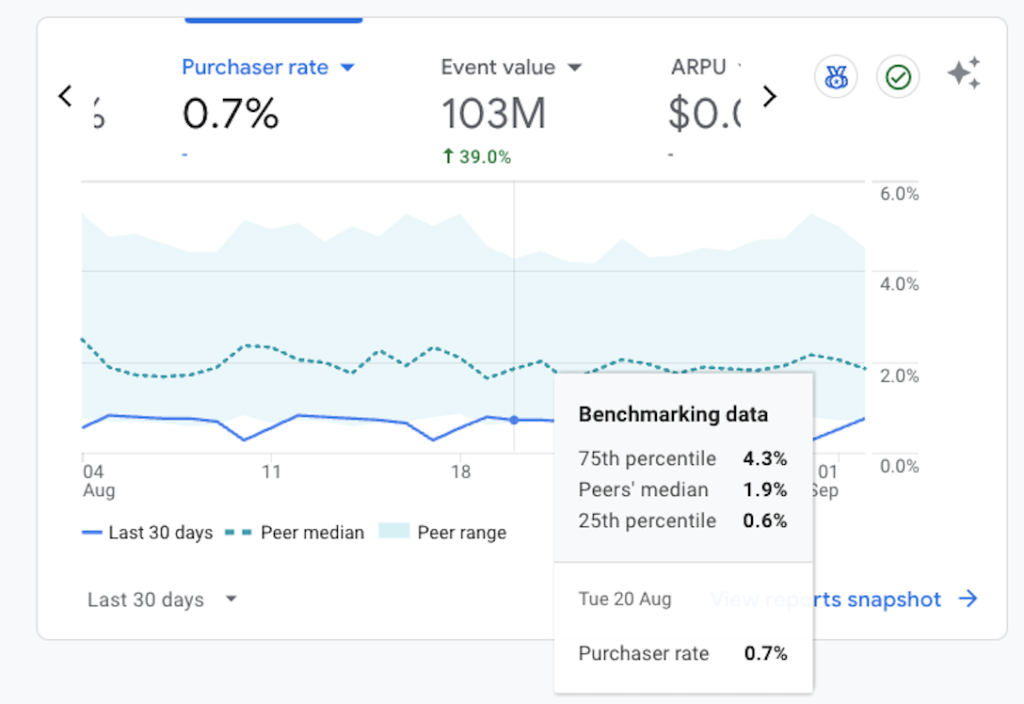This screenshot has width=1024, height=704.
Task: Click the Peer range legend color swatch
Action: pos(393,533)
